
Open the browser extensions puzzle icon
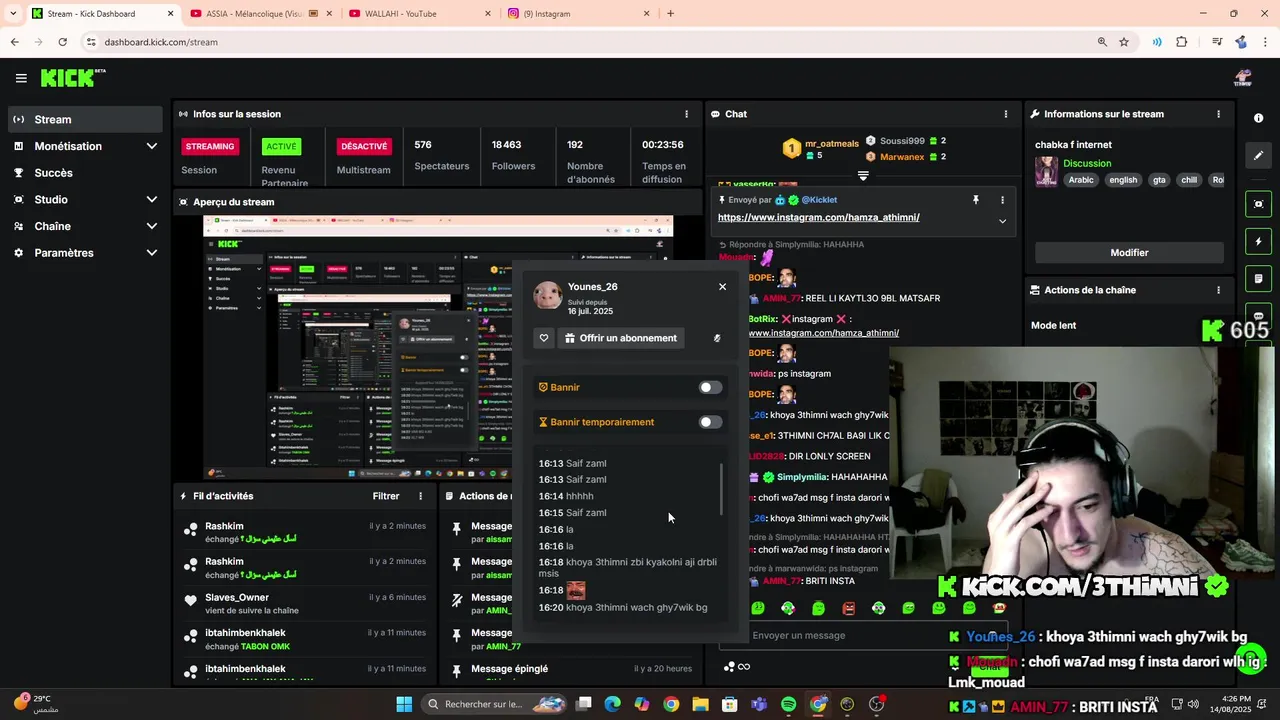coord(1182,42)
